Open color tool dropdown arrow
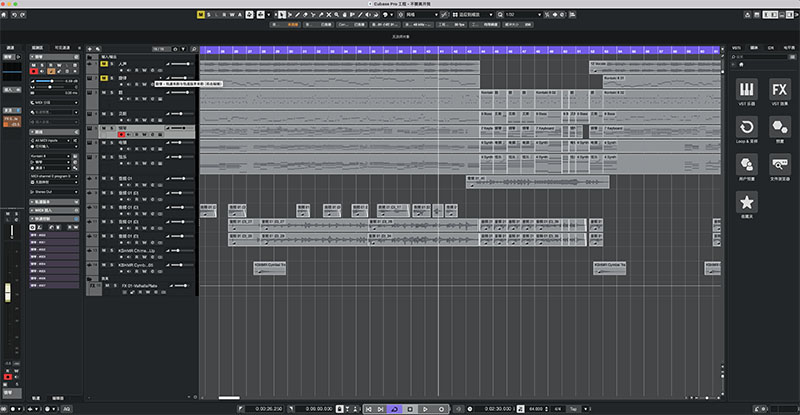800x415 pixels. tap(392, 15)
